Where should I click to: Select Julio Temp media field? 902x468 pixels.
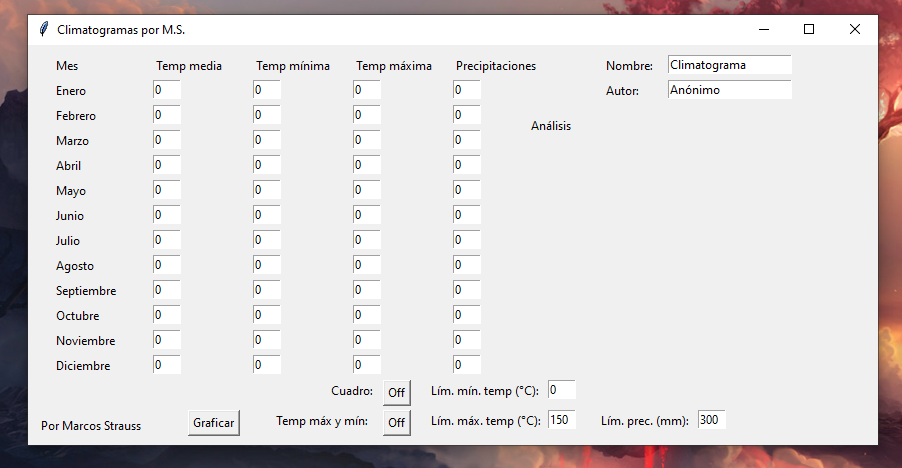(x=167, y=240)
